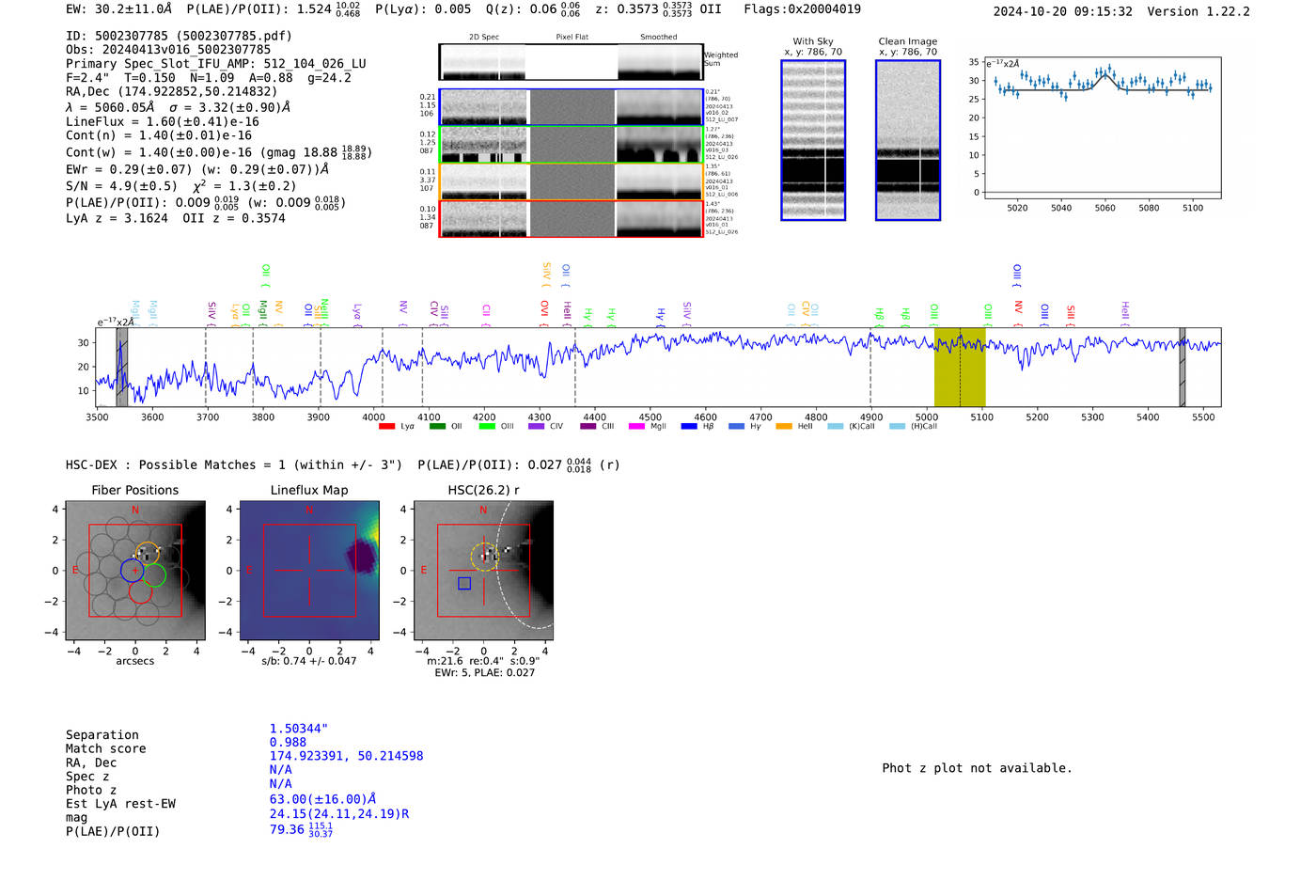
Task: Click the Est LyA rest-EW value 63.00(±16.00)Å
Action: tap(322, 799)
